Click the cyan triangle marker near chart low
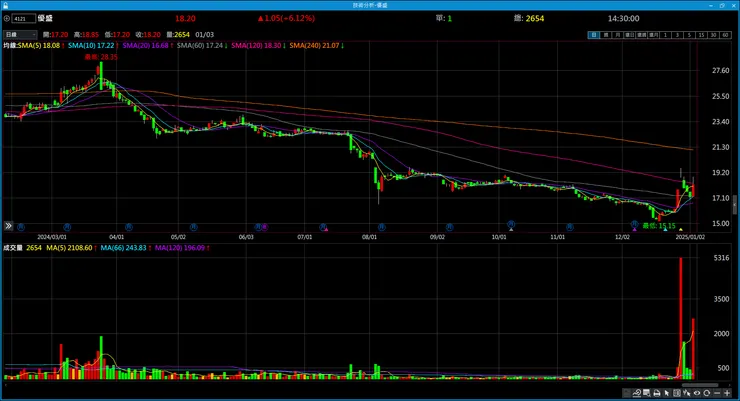 point(665,229)
